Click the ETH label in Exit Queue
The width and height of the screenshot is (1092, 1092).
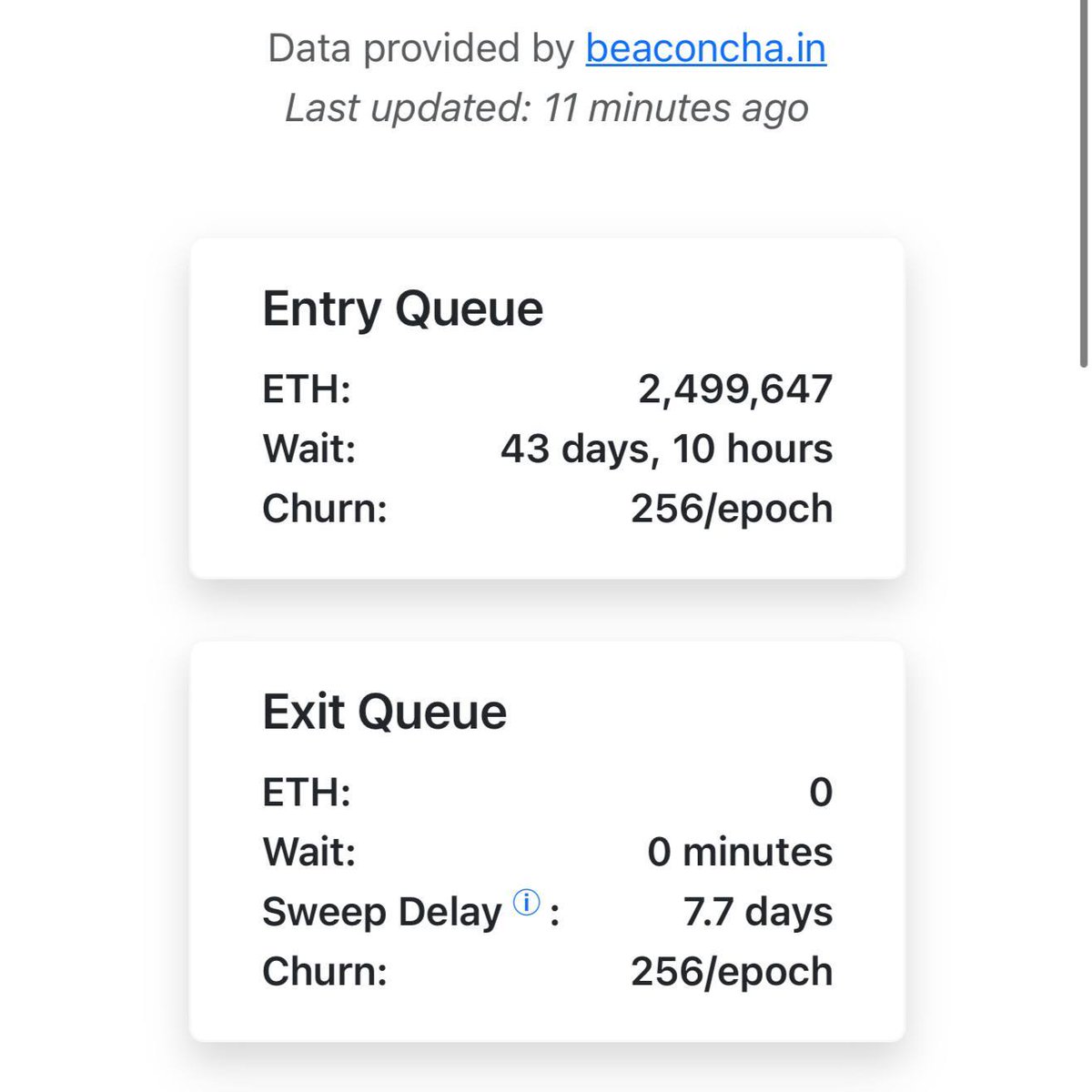click(307, 793)
